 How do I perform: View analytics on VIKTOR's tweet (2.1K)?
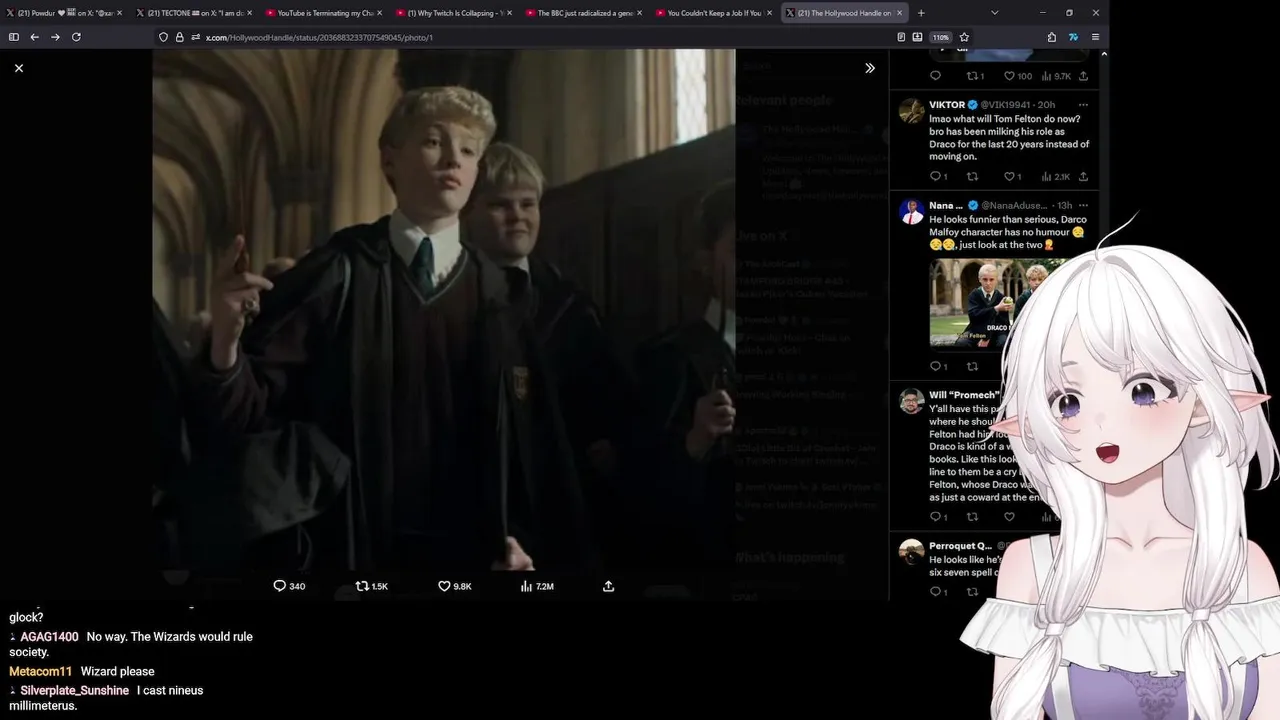(x=1056, y=177)
